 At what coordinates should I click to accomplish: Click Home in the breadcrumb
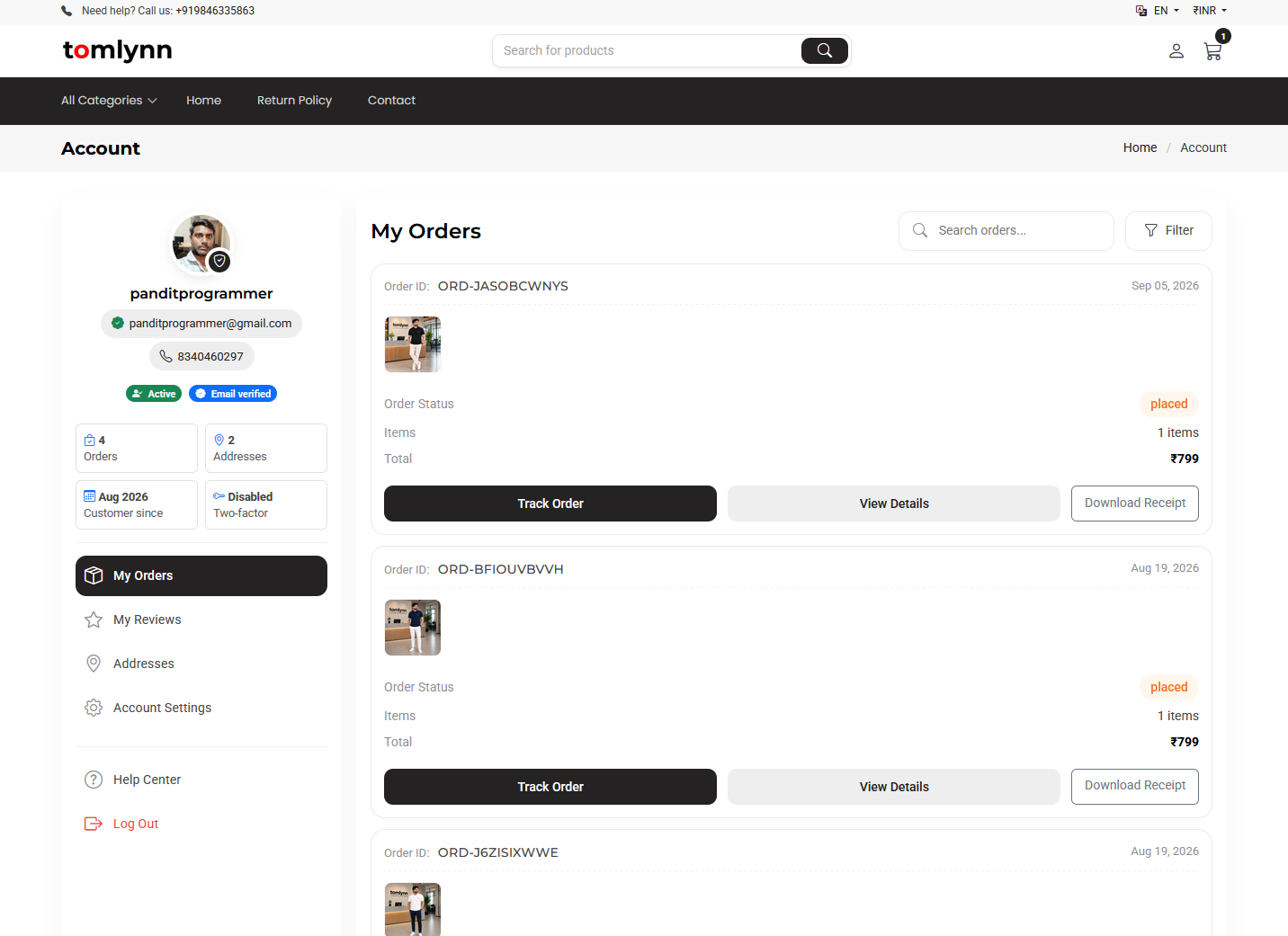tap(1140, 147)
